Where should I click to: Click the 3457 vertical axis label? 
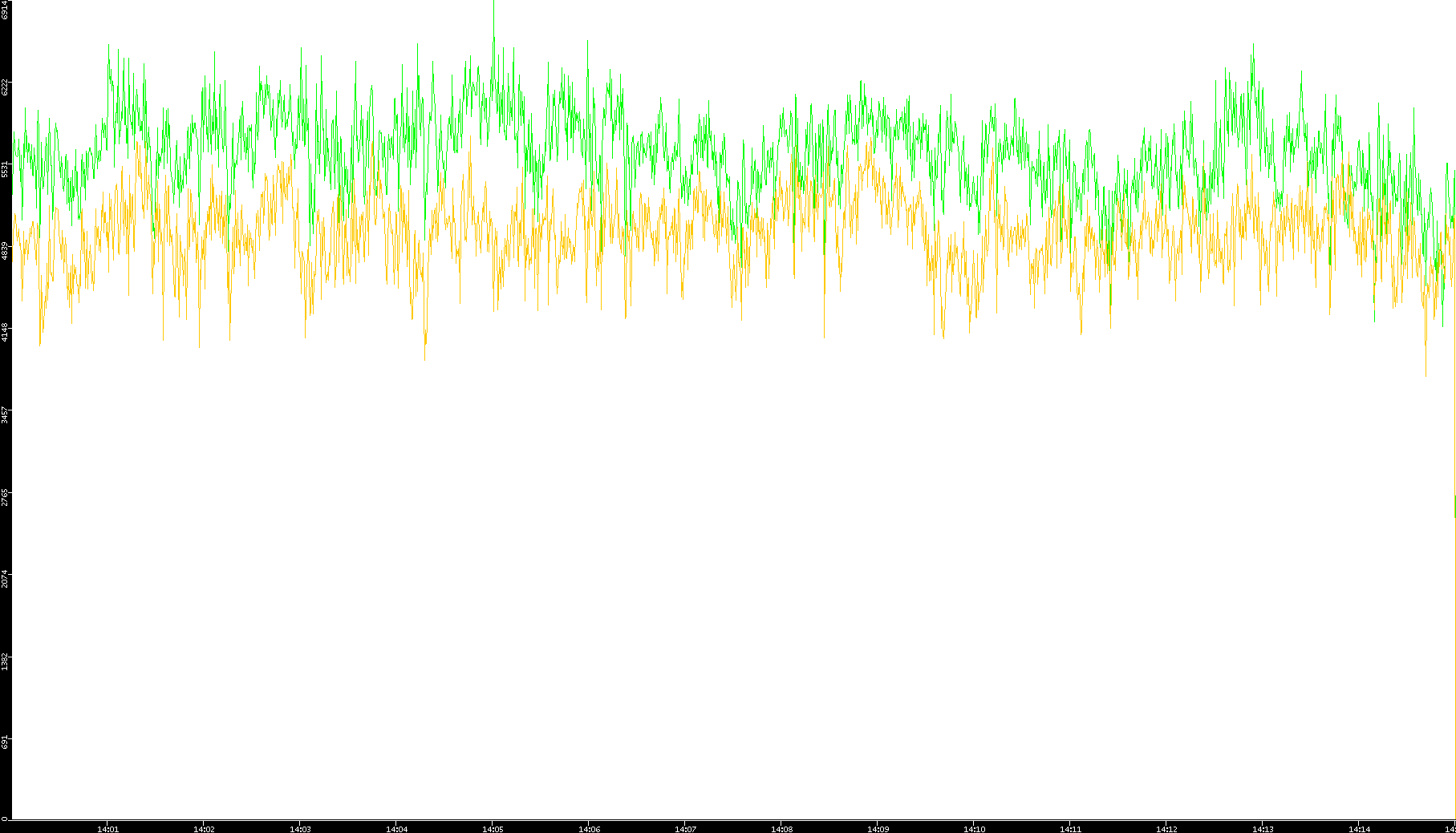coord(6,414)
